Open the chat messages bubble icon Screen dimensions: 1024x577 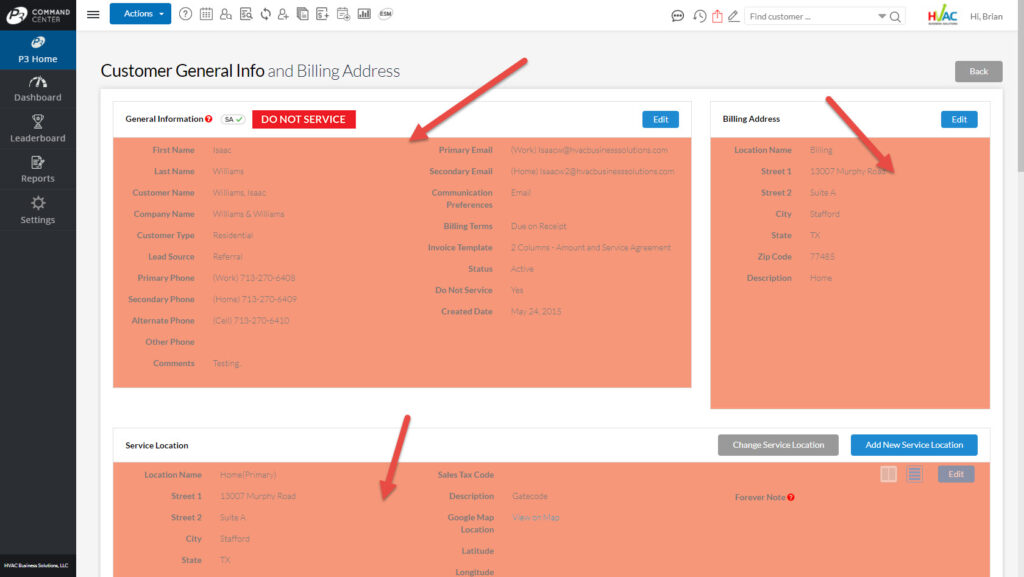(678, 16)
